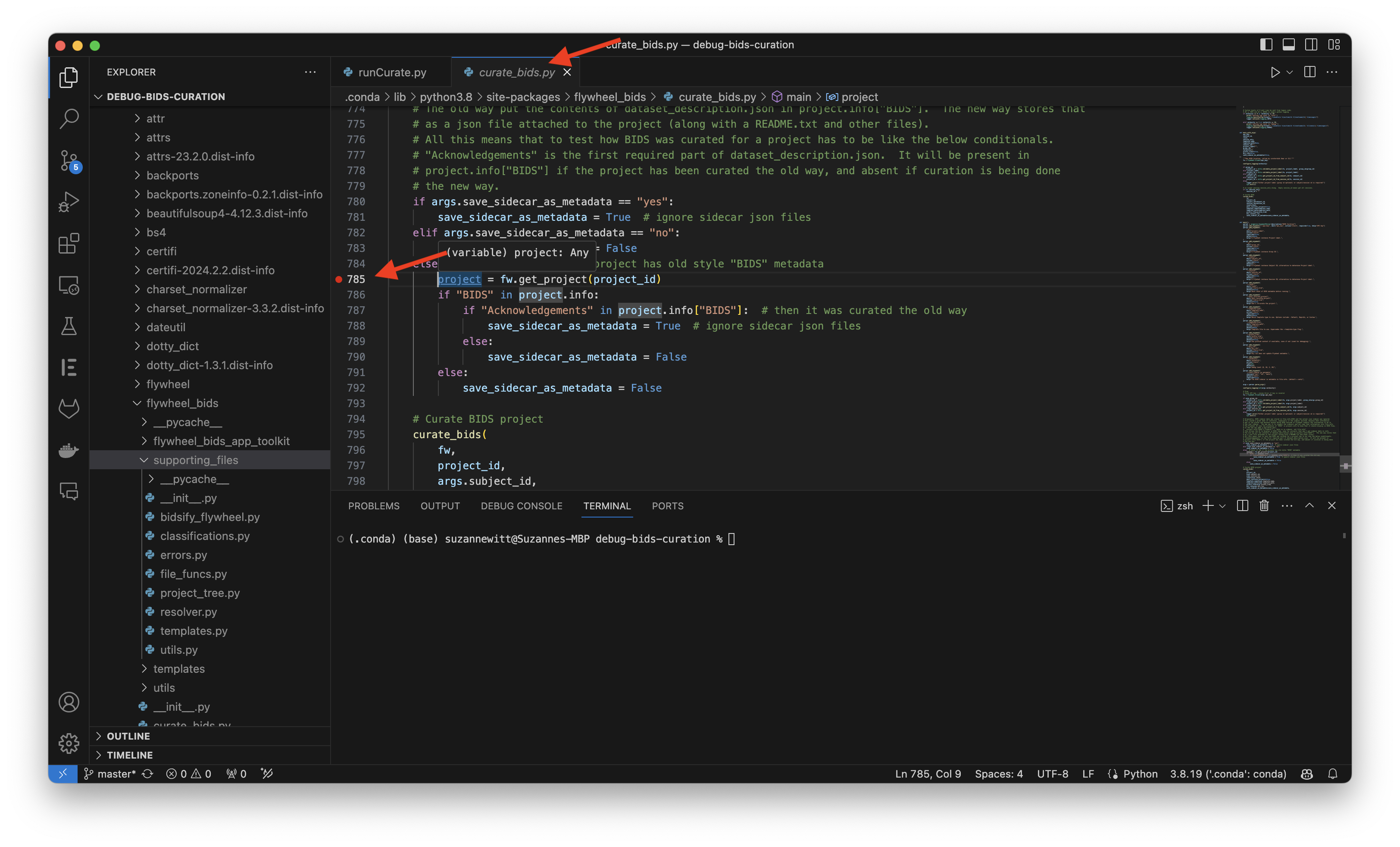This screenshot has height=847, width=1400.
Task: Open the Docker whale icon view
Action: 69,450
